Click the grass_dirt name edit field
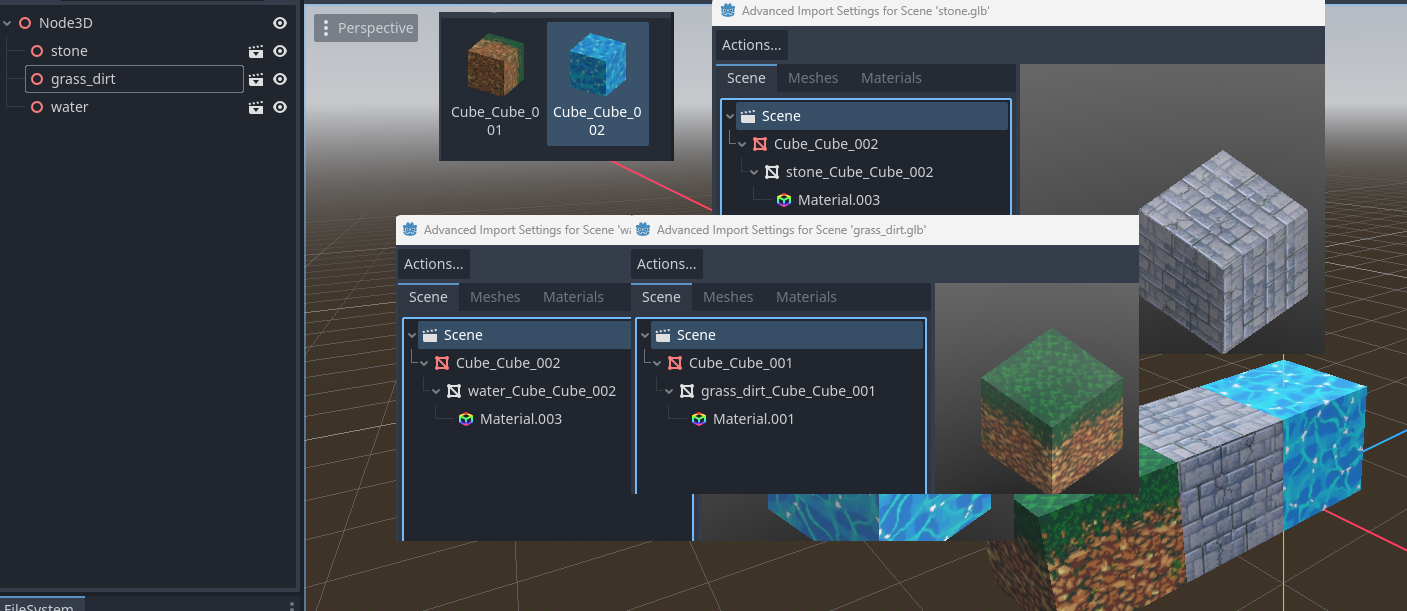The height and width of the screenshot is (611, 1407). coord(134,79)
